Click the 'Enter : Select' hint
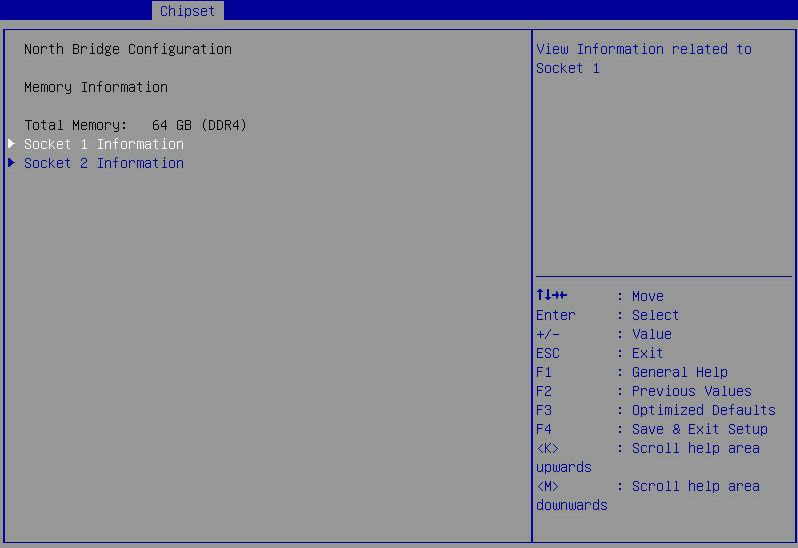Viewport: 798px width, 548px height. 607,315
